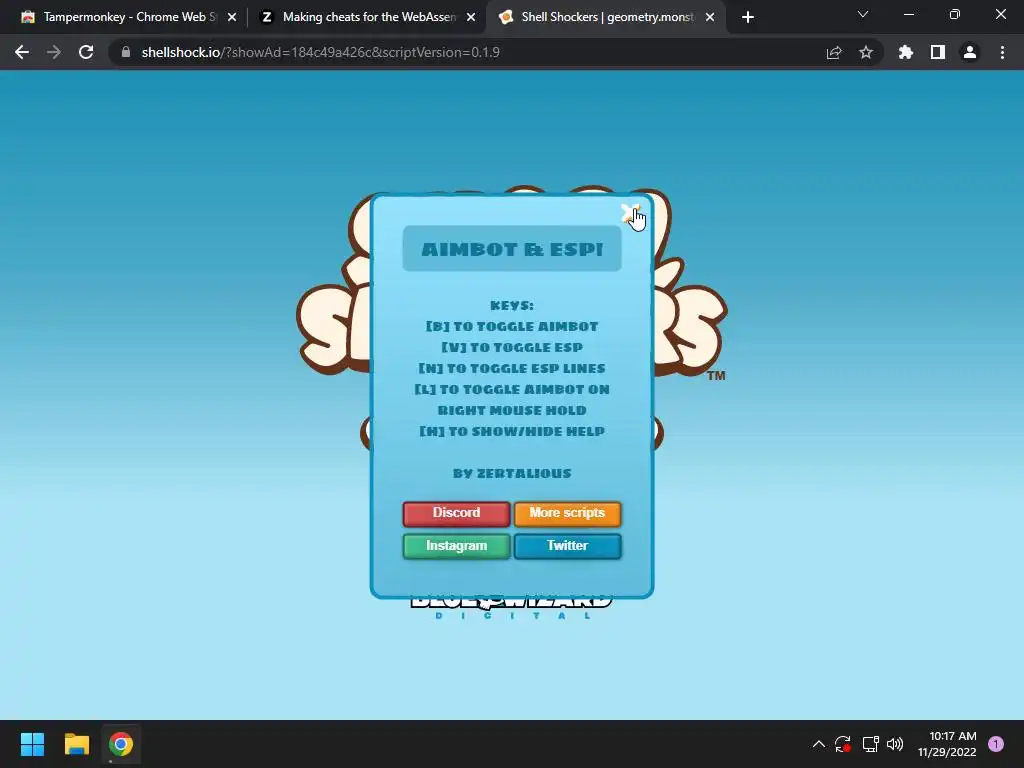Open the Instagram button
Screen dimensions: 1024x768
click(456, 546)
